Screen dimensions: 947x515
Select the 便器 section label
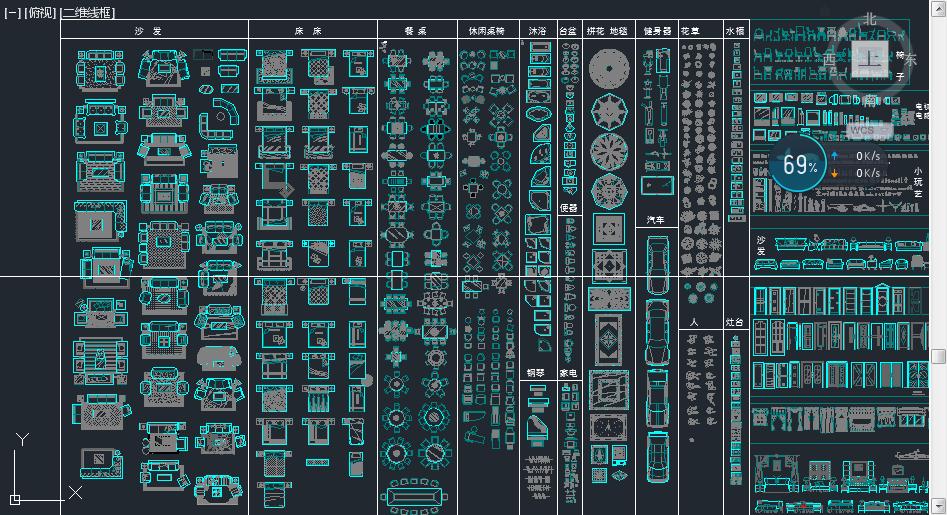[568, 208]
